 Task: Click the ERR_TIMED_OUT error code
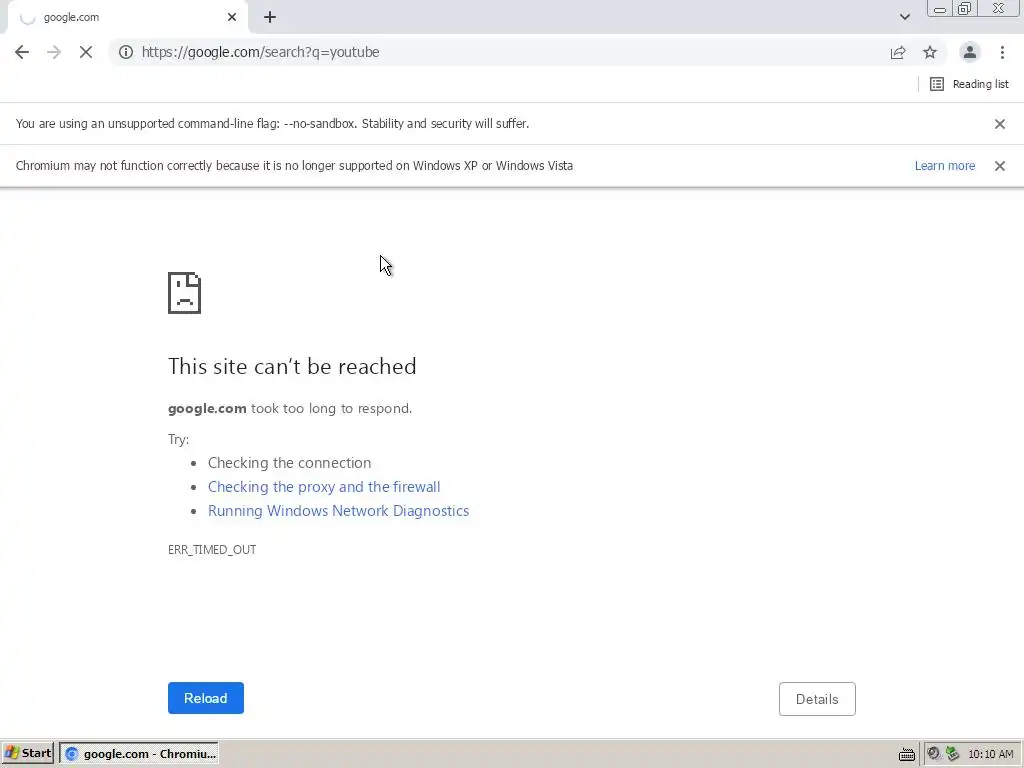click(212, 550)
